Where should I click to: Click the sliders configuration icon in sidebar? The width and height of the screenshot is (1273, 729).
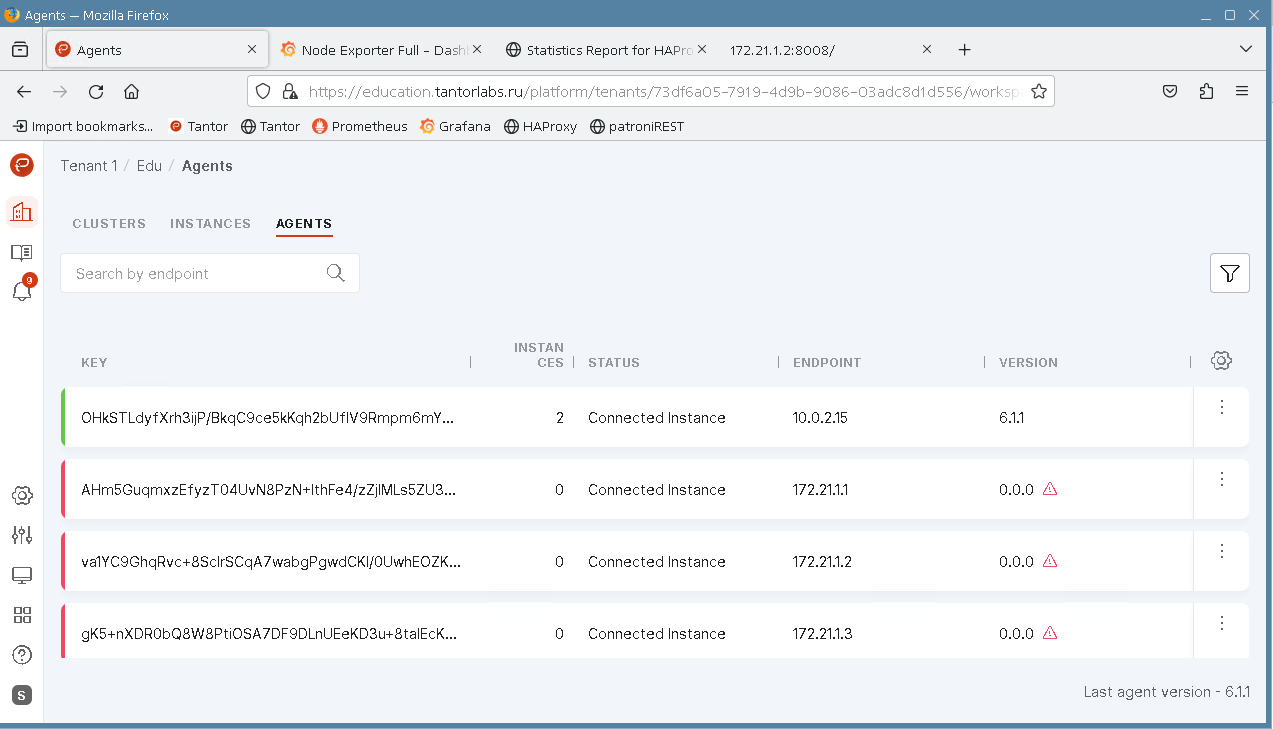coord(21,535)
